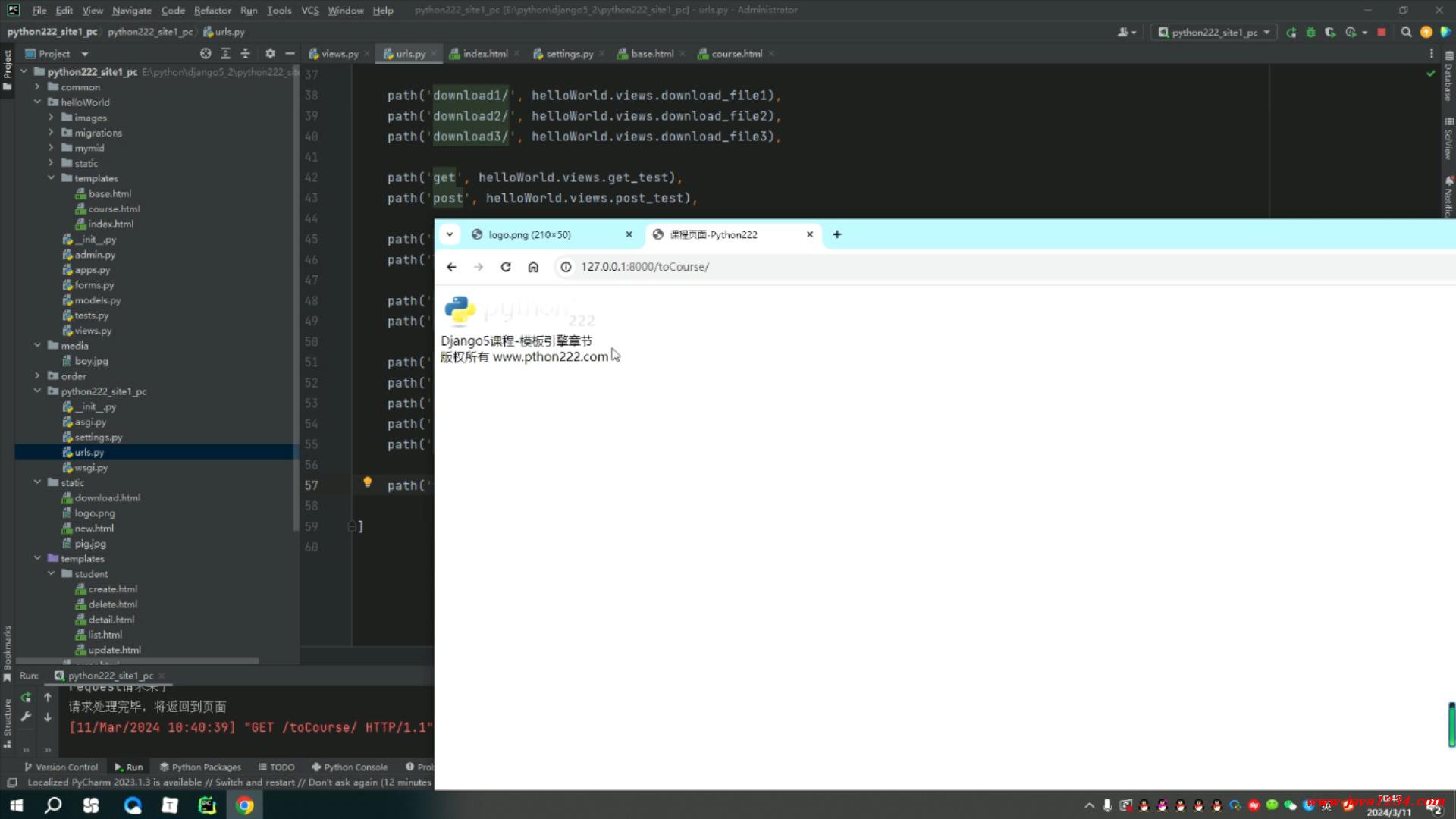Select models.py in project tree

(x=97, y=300)
